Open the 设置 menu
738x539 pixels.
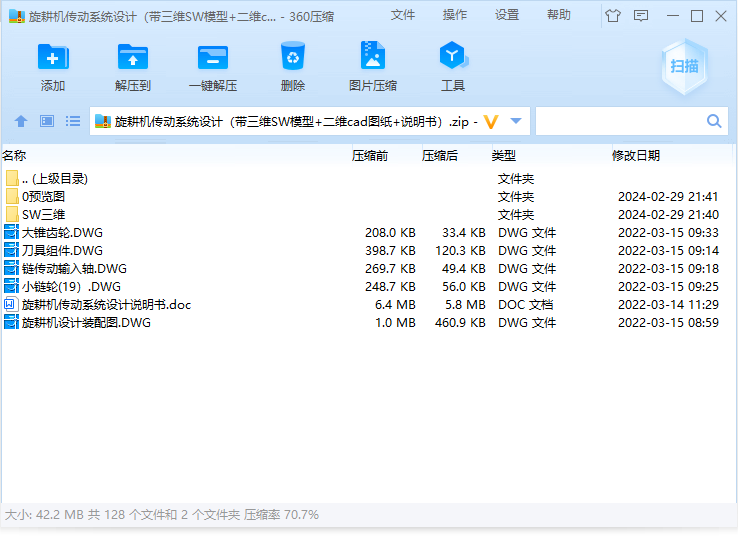click(x=507, y=15)
